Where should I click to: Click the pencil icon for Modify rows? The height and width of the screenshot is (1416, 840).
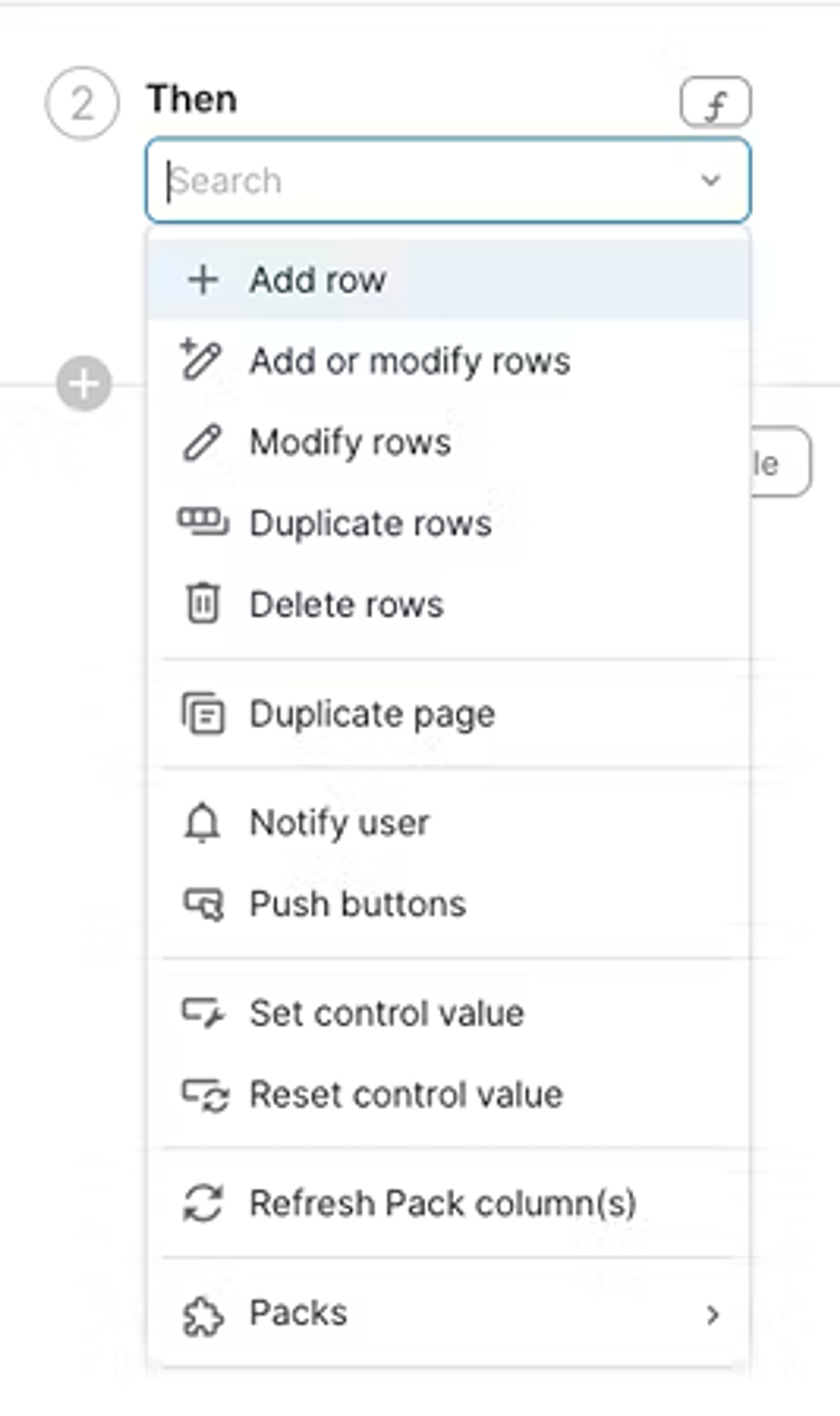pyautogui.click(x=202, y=442)
